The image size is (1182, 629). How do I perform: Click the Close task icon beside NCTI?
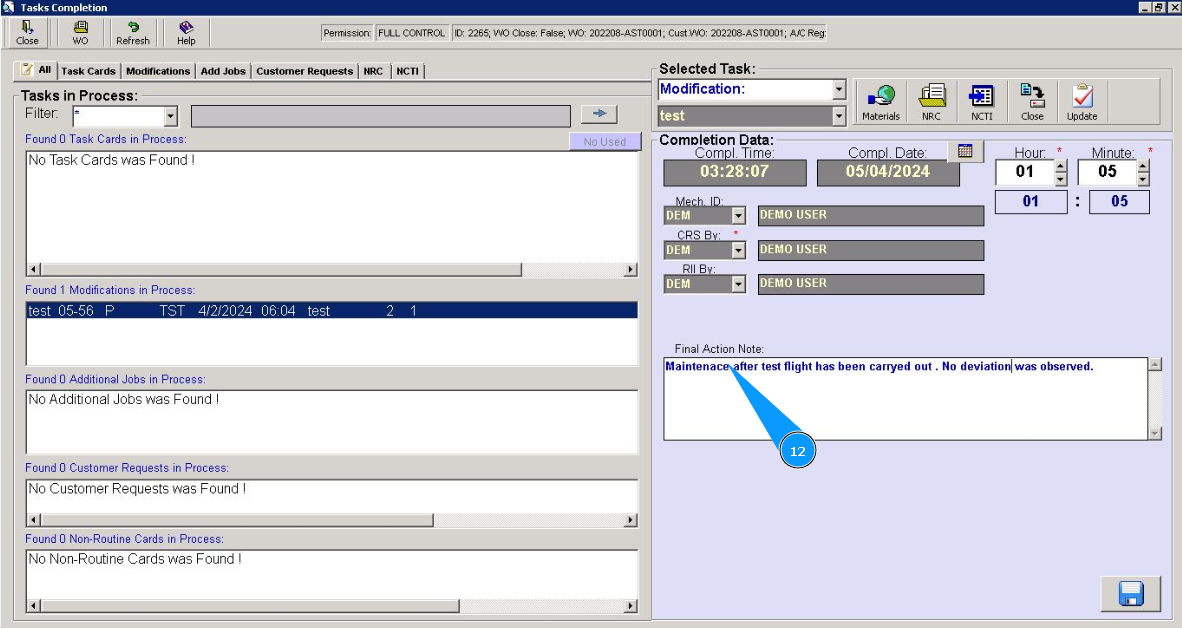tap(1032, 102)
